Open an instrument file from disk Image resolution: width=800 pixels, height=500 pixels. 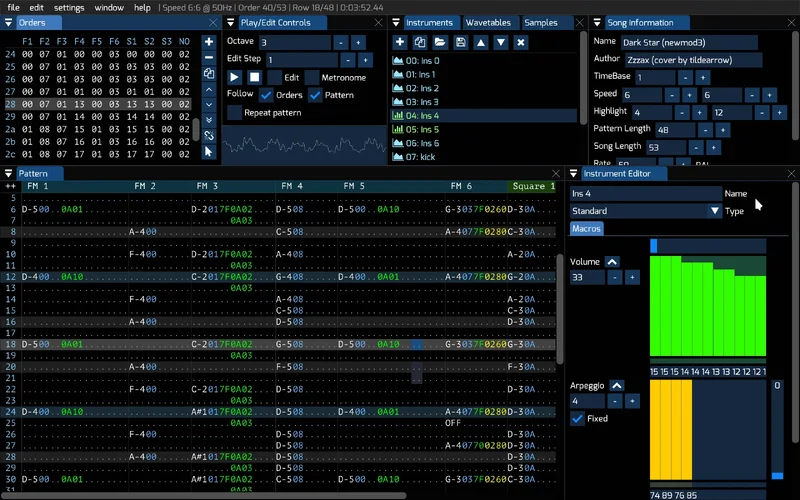440,42
